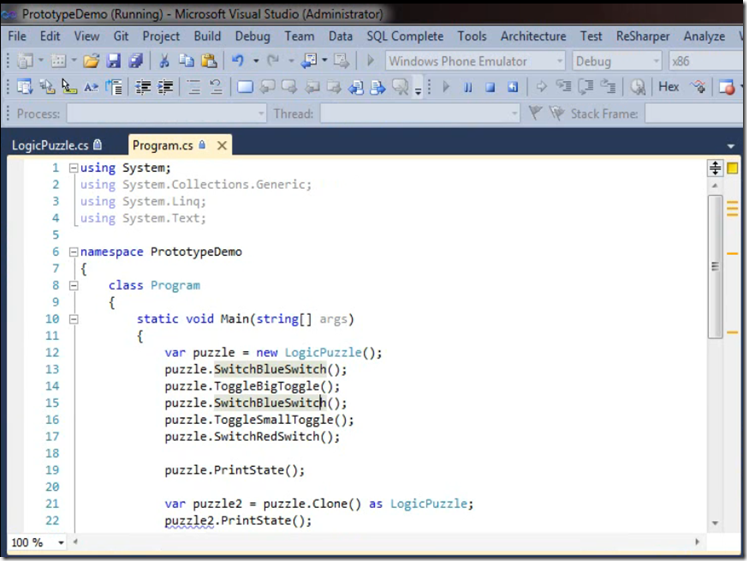Click the New Project icon
This screenshot has width=747, height=561.
(x=25, y=61)
